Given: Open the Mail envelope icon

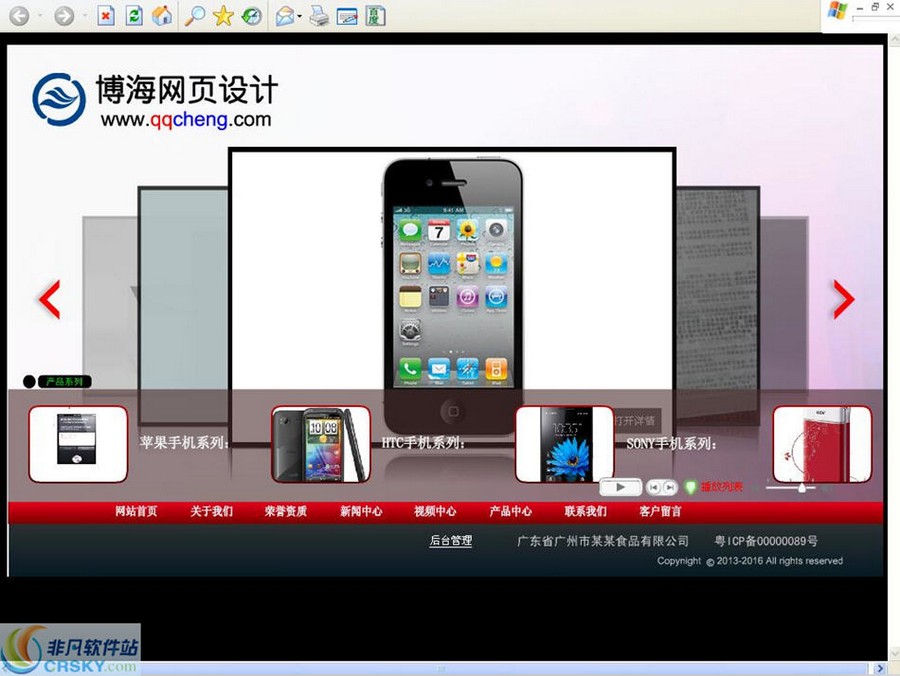Looking at the screenshot, I should coord(285,16).
